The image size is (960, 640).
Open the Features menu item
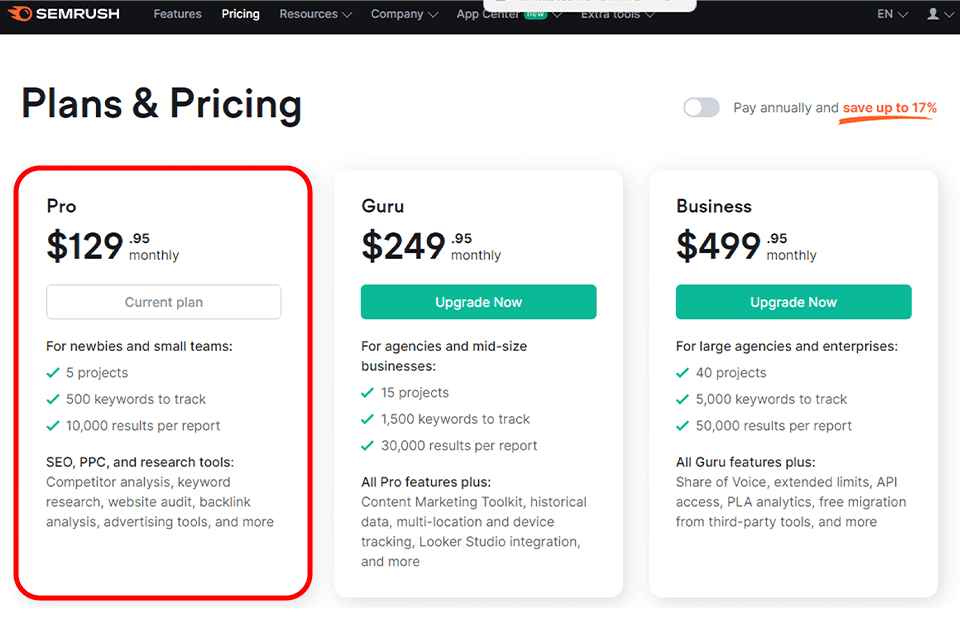(x=177, y=14)
